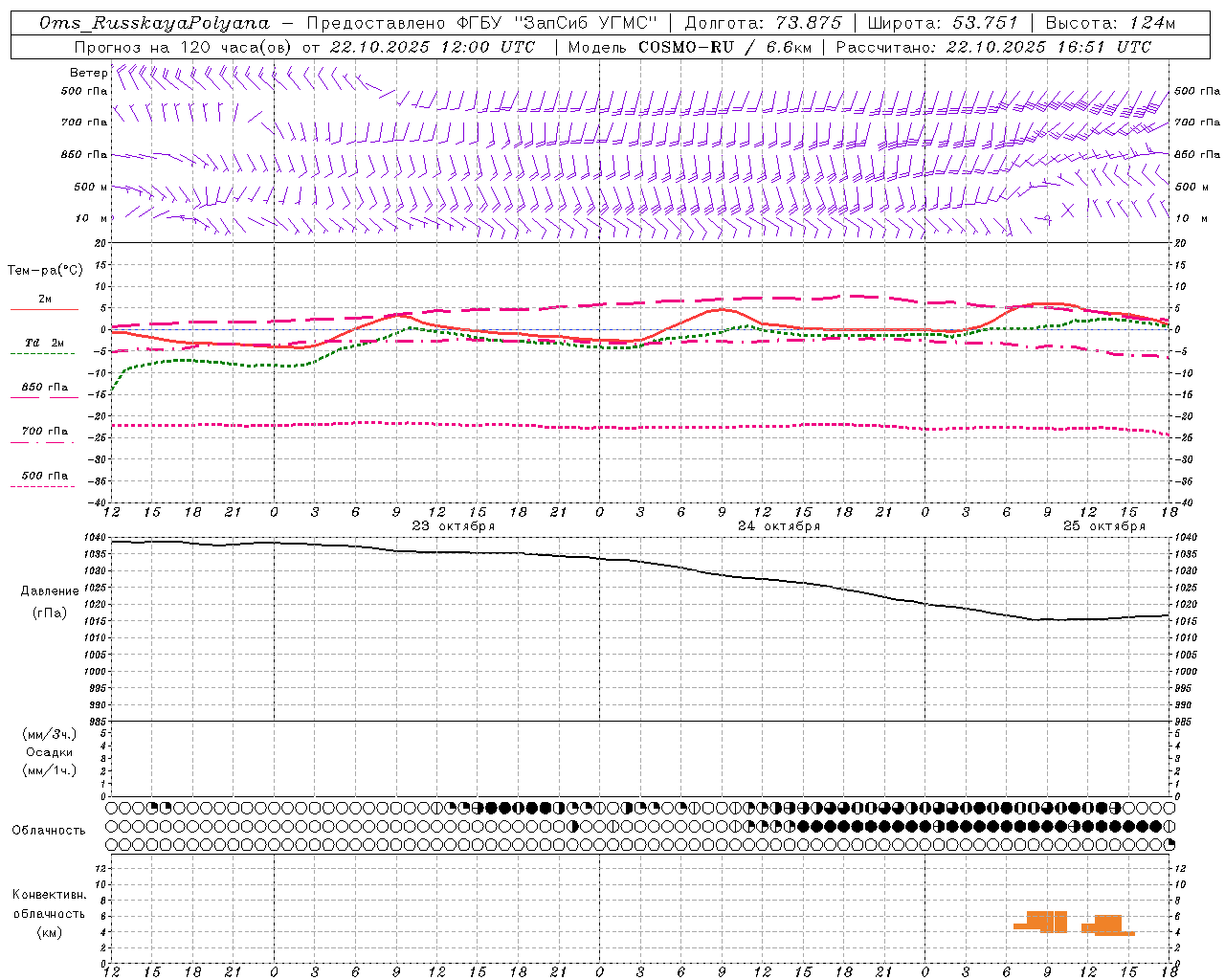
Task: Click the Тем-ра(°C) temperature axis label
Action: coord(45,271)
